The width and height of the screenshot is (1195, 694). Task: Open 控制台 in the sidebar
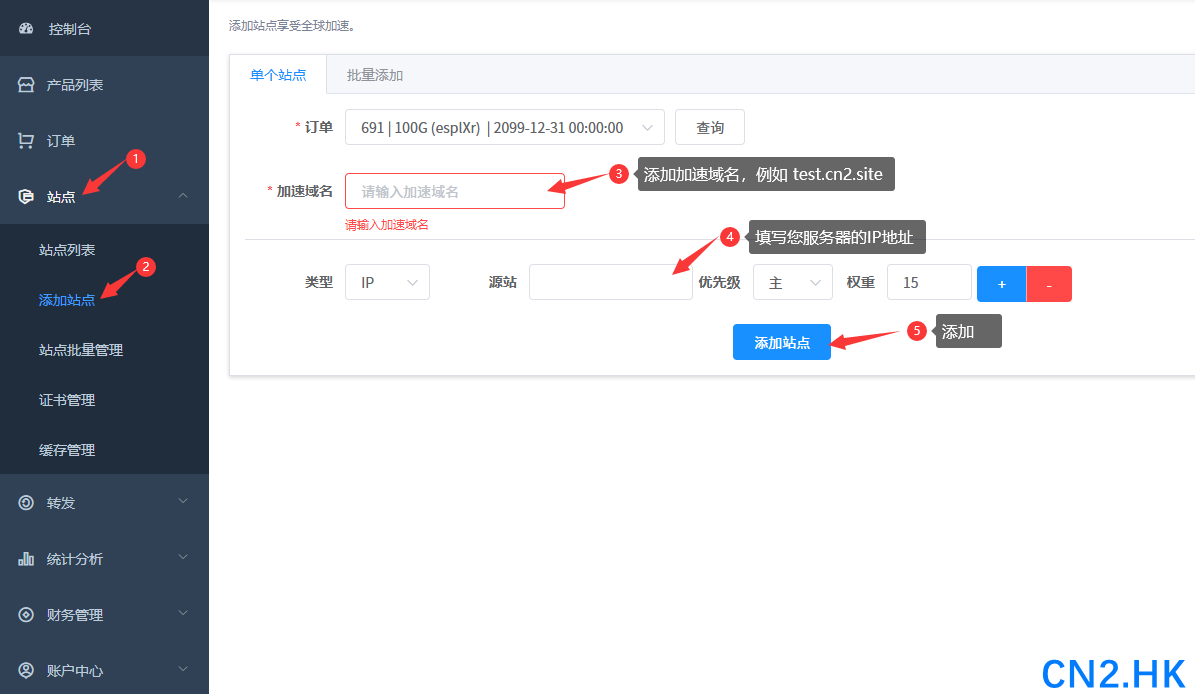(x=104, y=28)
